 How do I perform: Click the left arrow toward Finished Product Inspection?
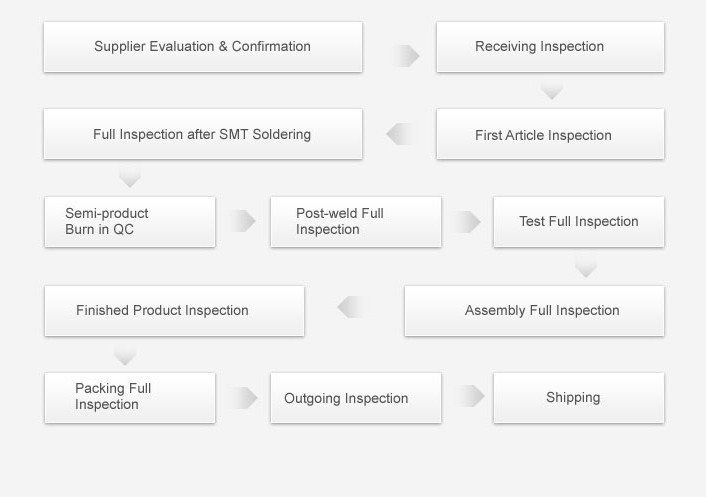coord(353,307)
